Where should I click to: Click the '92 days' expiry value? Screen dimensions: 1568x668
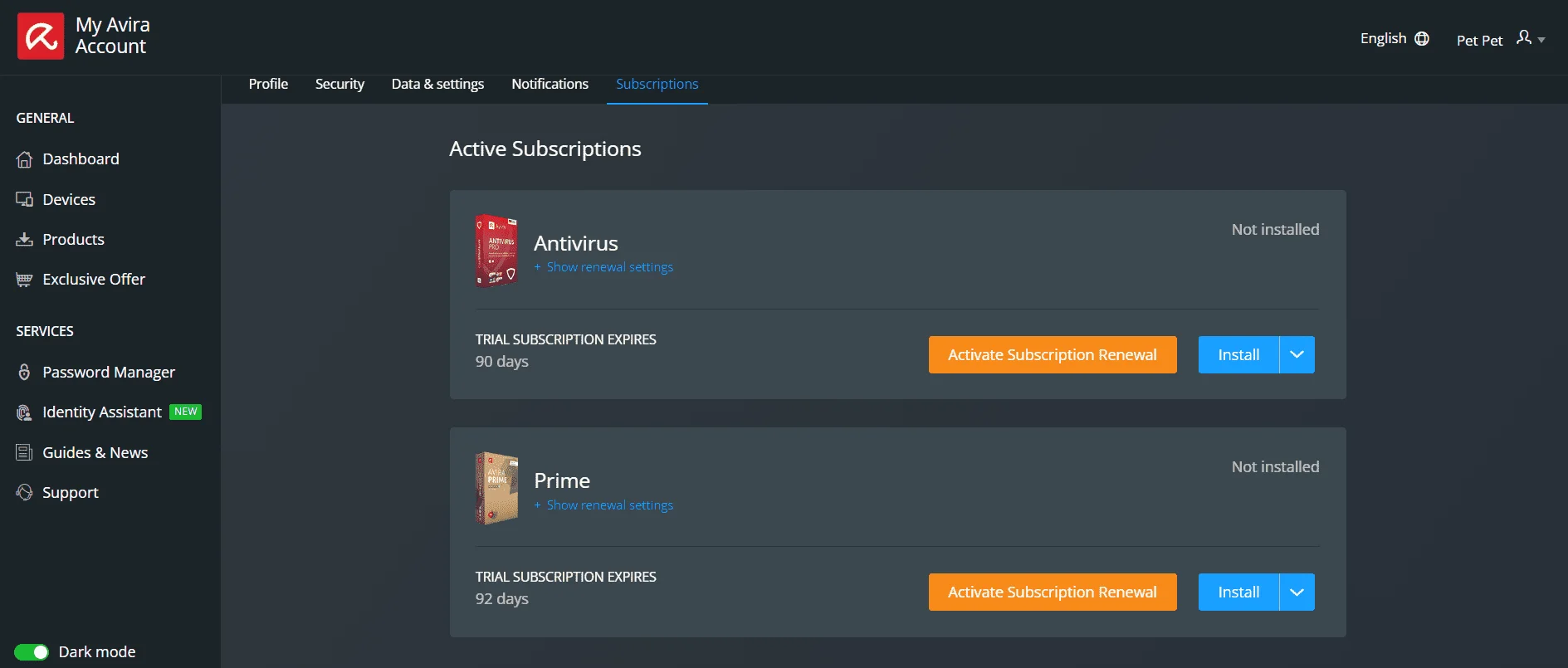tap(501, 598)
